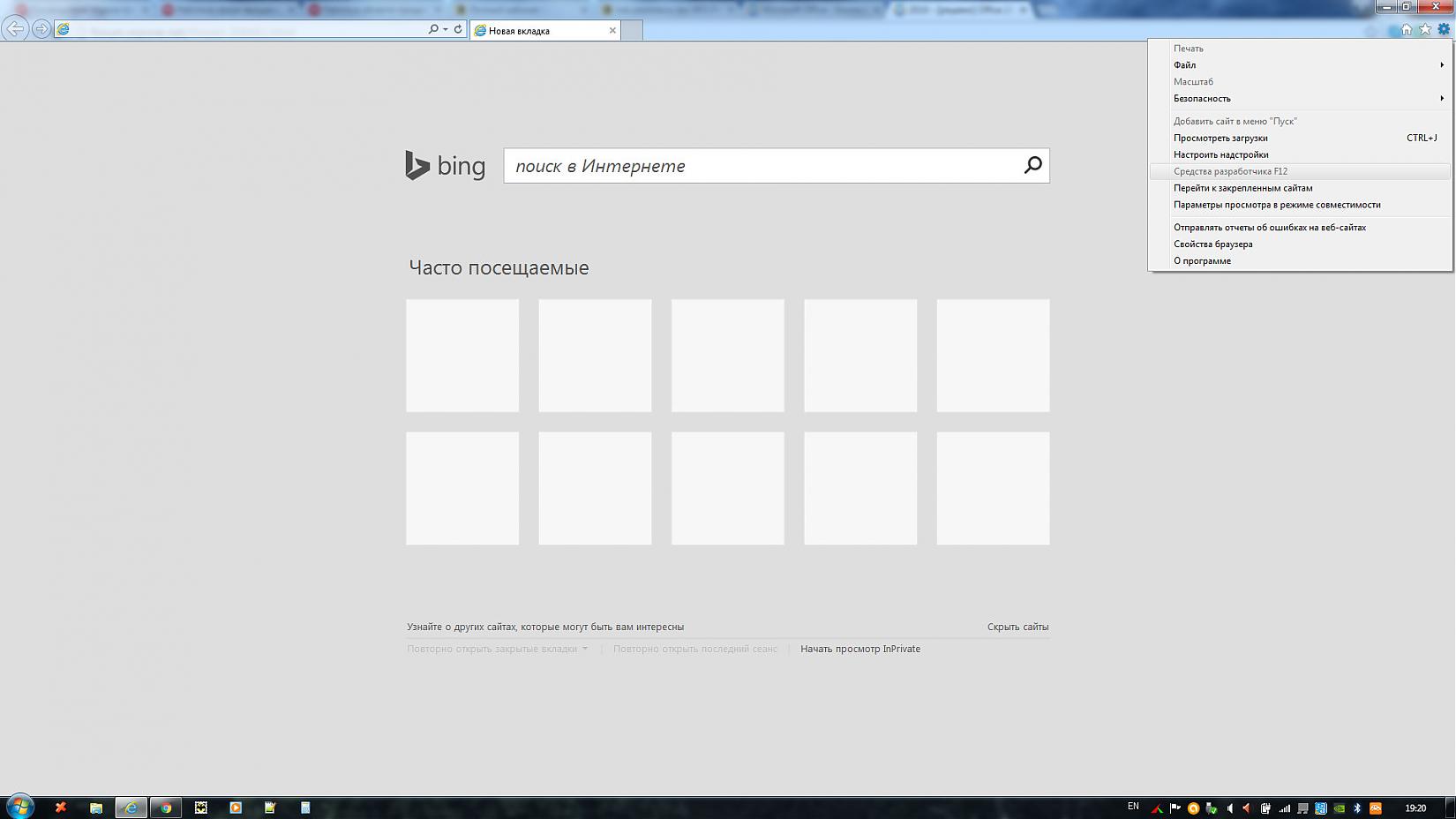This screenshot has width=1456, height=819.
Task: Click the Show Desktop strip beside clock
Action: [x=1450, y=808]
